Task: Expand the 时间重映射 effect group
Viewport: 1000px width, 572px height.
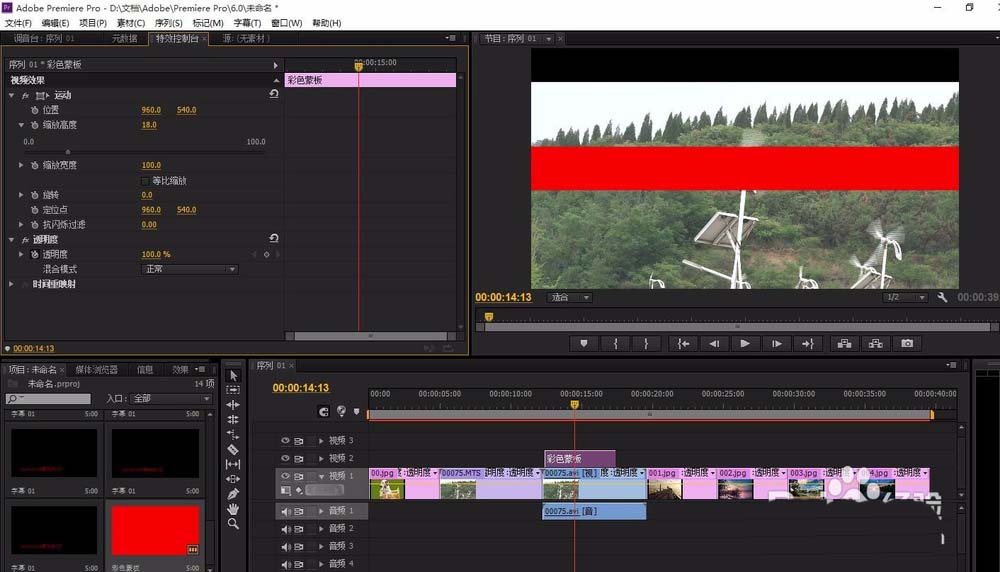Action: click(11, 284)
